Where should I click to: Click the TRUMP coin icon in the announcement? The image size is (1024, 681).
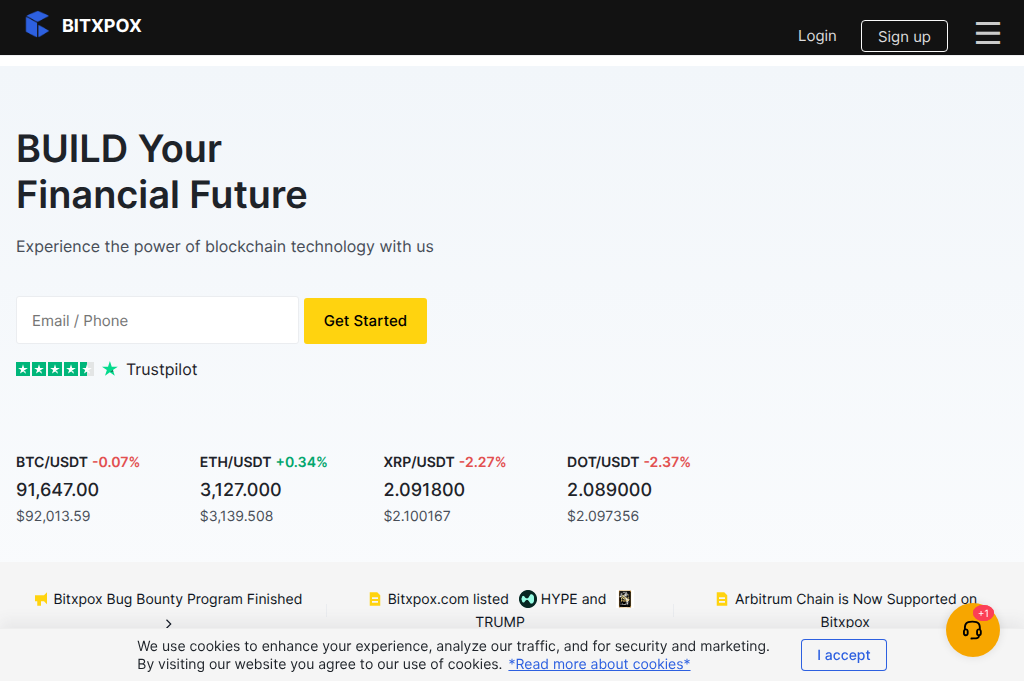pos(624,599)
